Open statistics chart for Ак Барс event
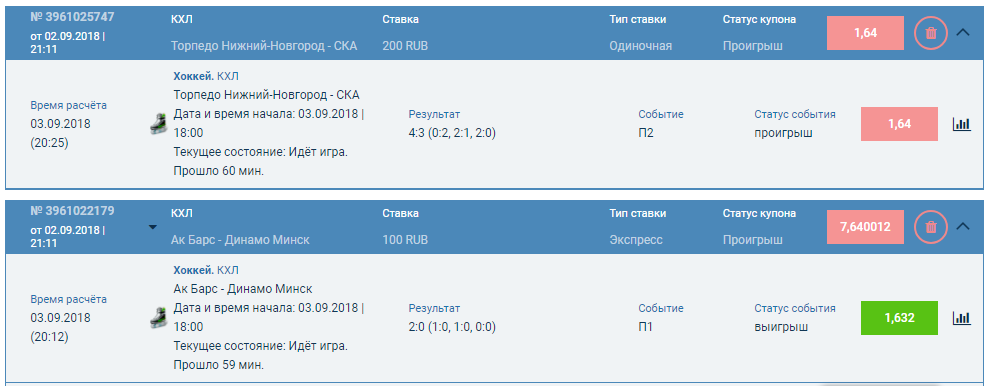 pos(962,318)
